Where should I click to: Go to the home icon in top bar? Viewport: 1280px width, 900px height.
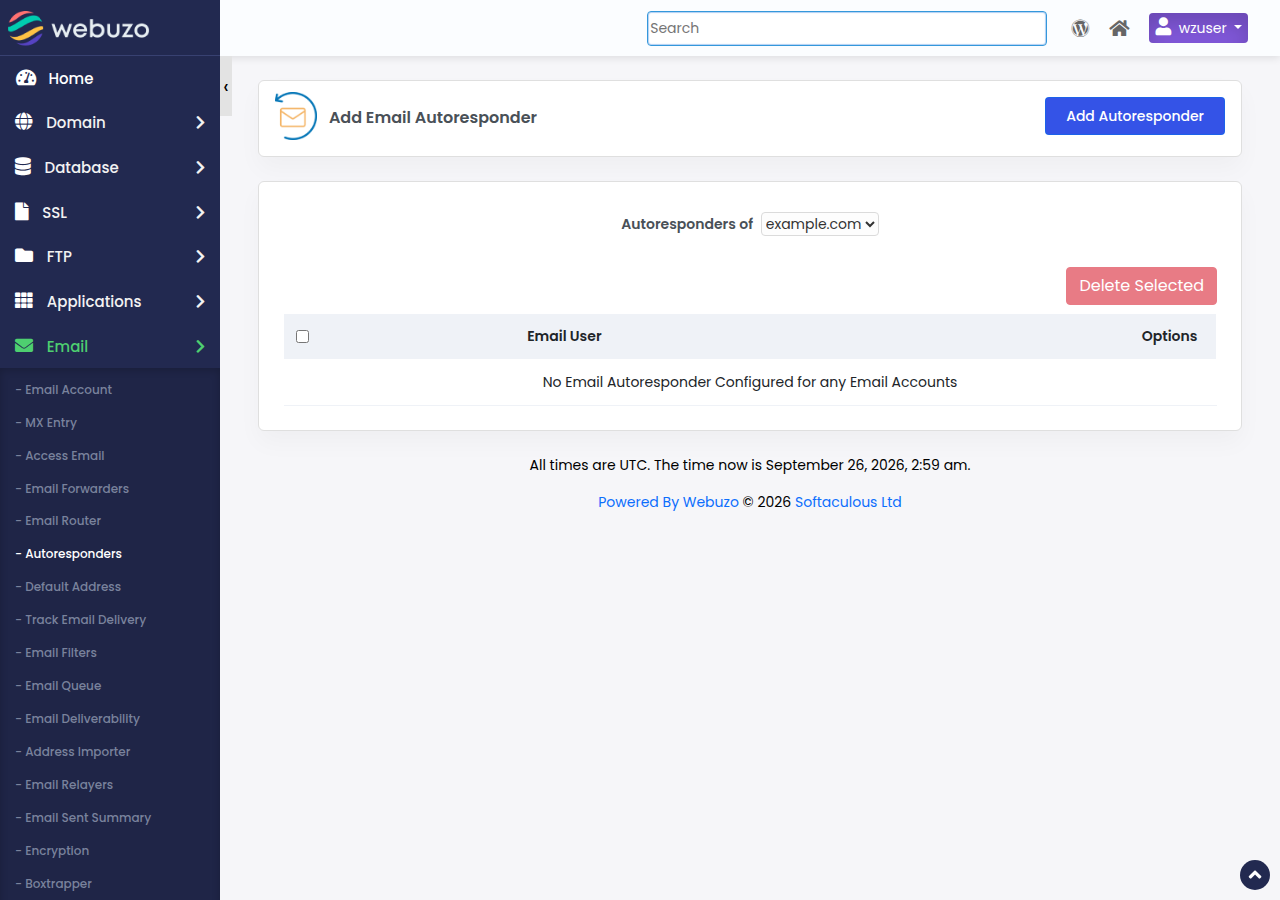1120,28
